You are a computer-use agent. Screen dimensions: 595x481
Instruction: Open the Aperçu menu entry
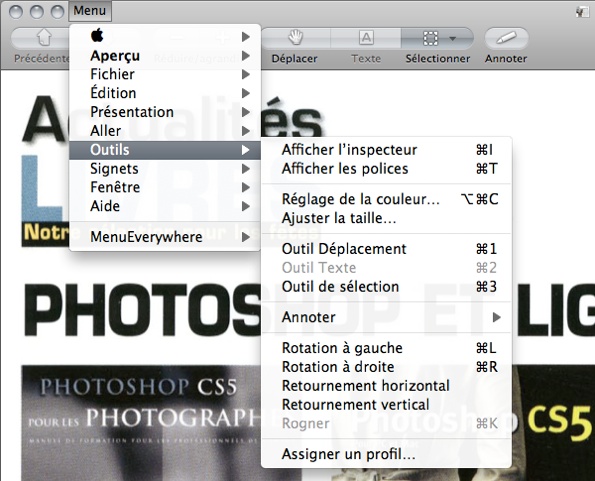[165, 56]
